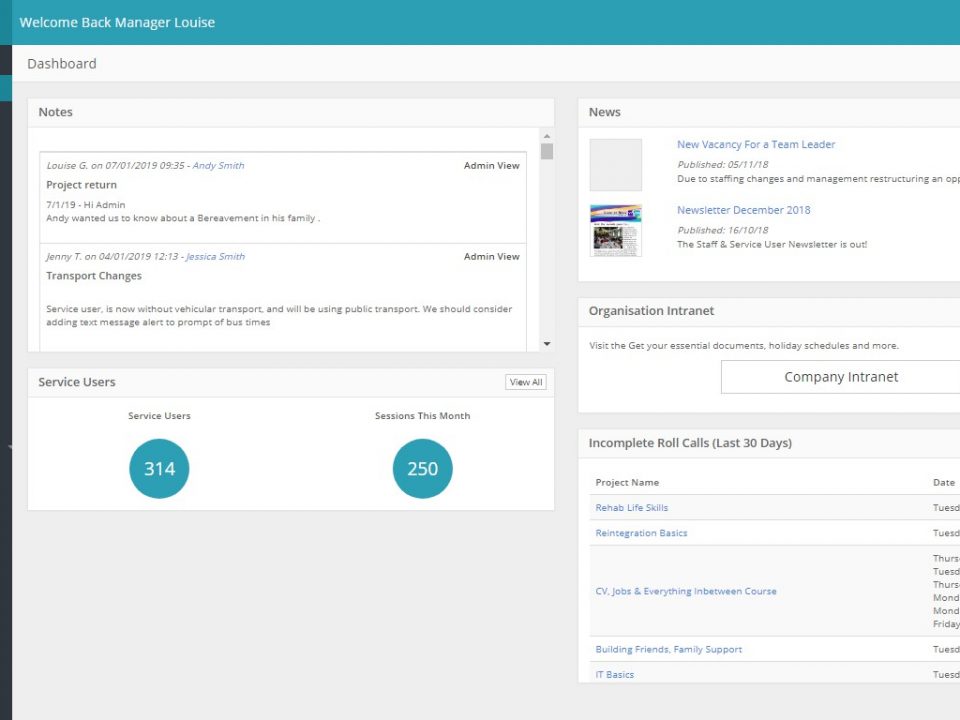This screenshot has width=960, height=720.
Task: Open the Newsletter December 2018 thumbnail
Action: pos(616,230)
